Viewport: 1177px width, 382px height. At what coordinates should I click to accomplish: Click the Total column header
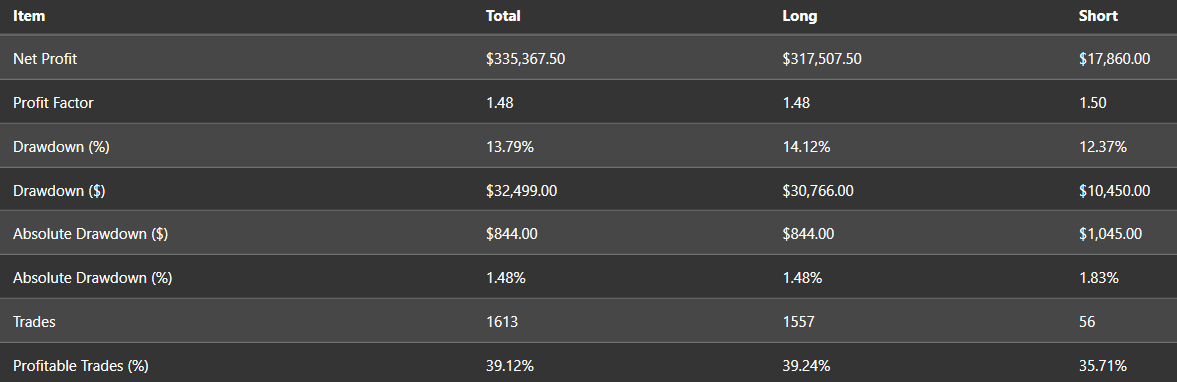tap(503, 16)
